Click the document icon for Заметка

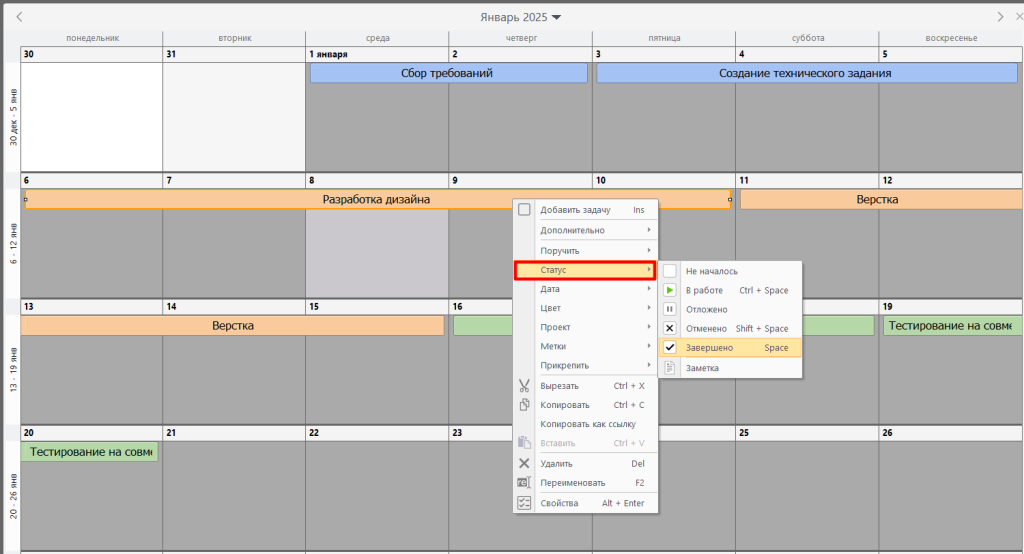click(x=670, y=368)
